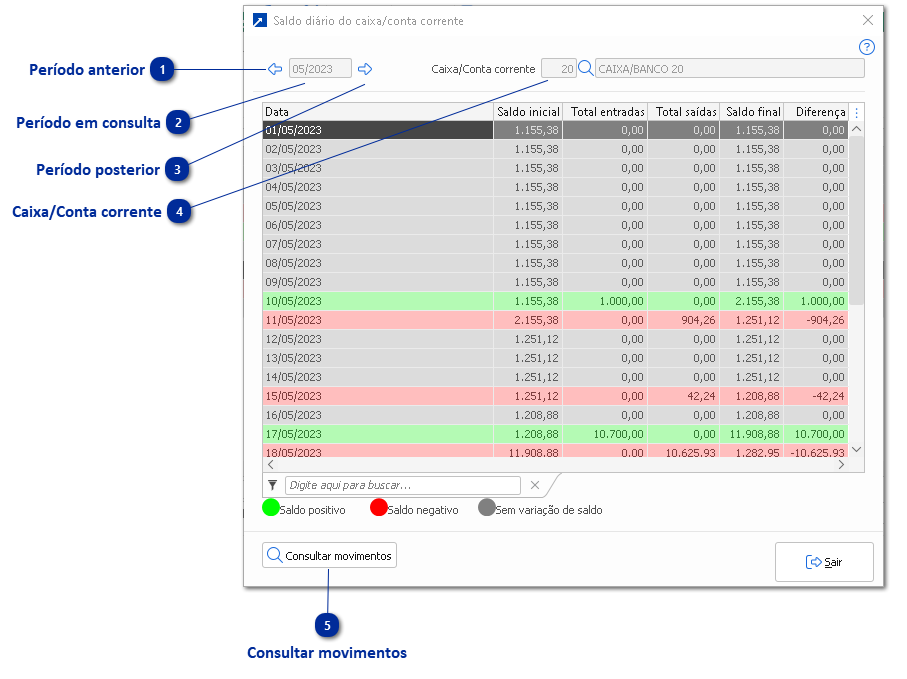Viewport: 907px width, 679px height.
Task: Select the row dated 01/05/2023
Action: pyautogui.click(x=555, y=130)
